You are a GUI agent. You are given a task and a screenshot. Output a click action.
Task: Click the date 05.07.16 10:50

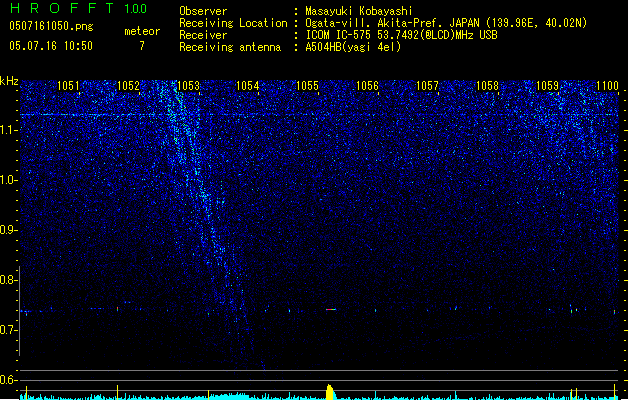point(51,46)
